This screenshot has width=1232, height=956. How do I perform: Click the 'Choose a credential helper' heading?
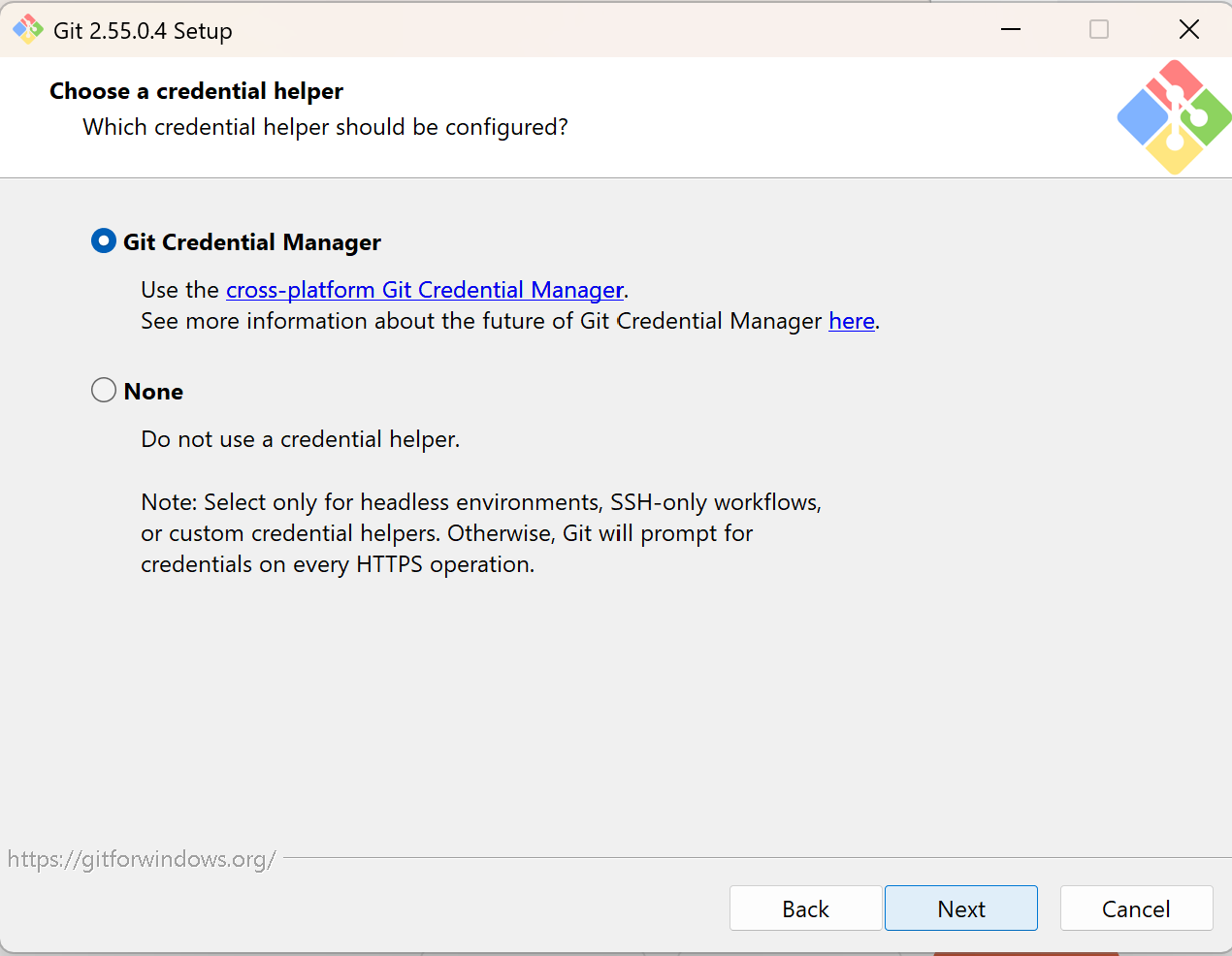coord(196,91)
